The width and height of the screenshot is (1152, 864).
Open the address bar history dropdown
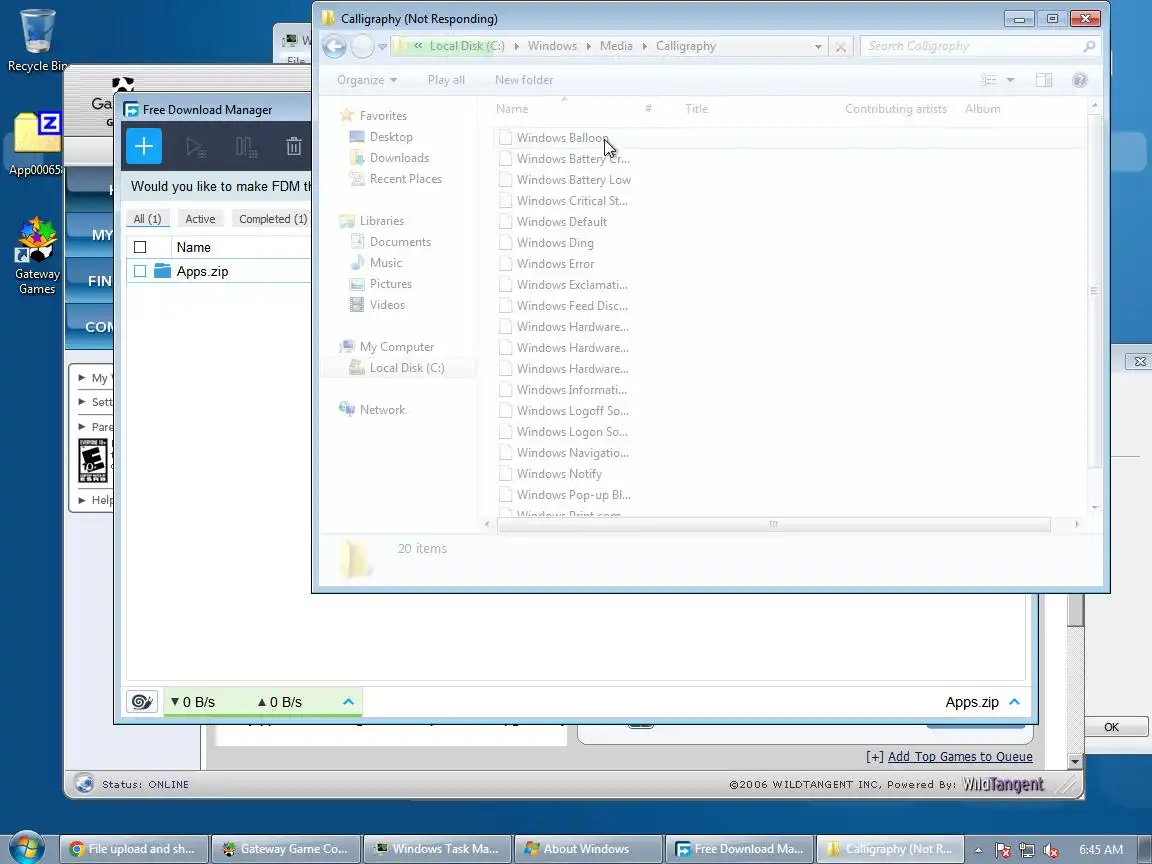click(818, 46)
